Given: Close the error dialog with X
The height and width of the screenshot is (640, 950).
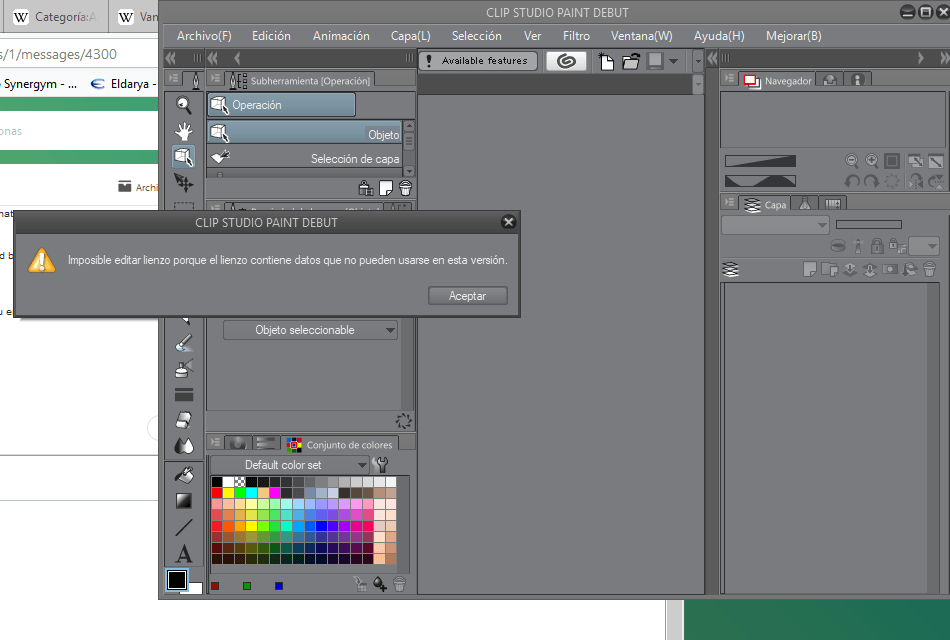Looking at the screenshot, I should point(508,222).
